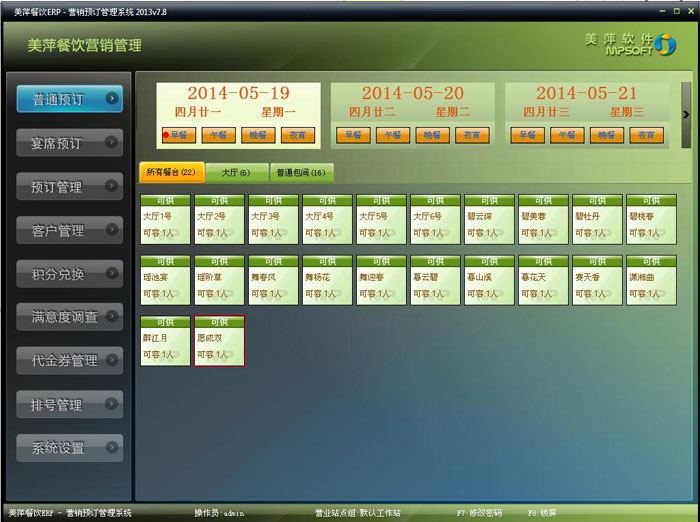Viewport: 700px width, 522px height.
Task: Select 夜宵 for 2014-05-21
Action: (x=647, y=134)
